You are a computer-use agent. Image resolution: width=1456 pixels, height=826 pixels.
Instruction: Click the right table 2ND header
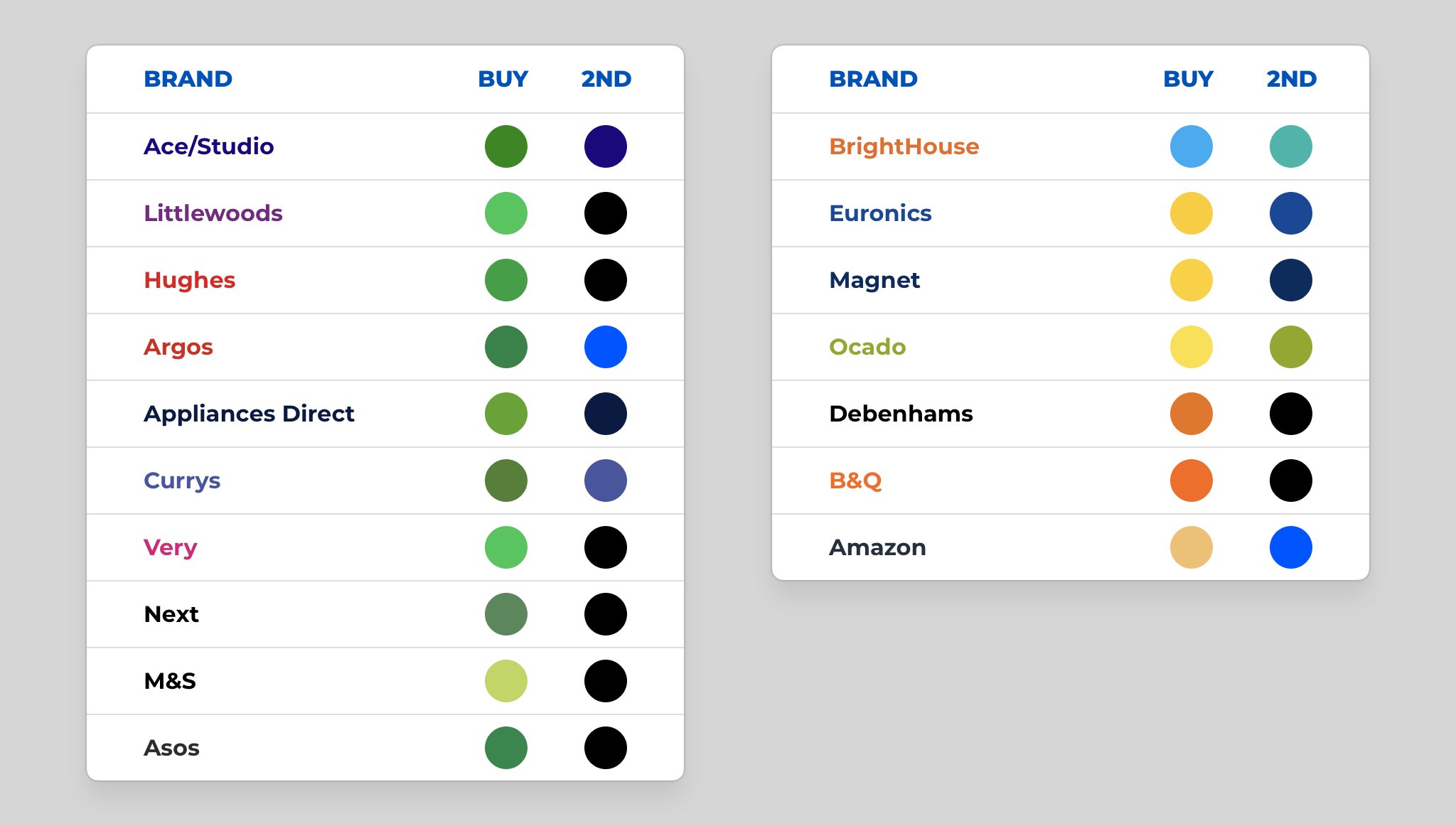1291,79
